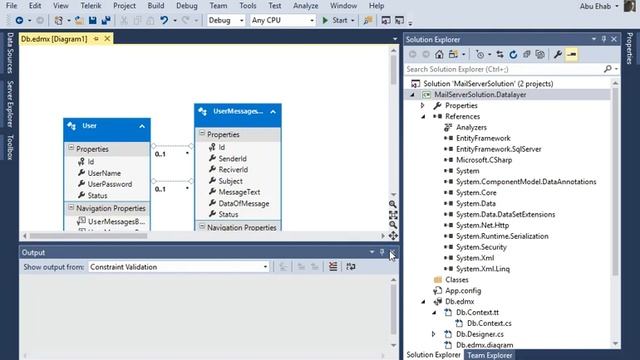The height and width of the screenshot is (360, 640).
Task: Select the EntityFramework.SqlServer reference
Action: [x=498, y=149]
